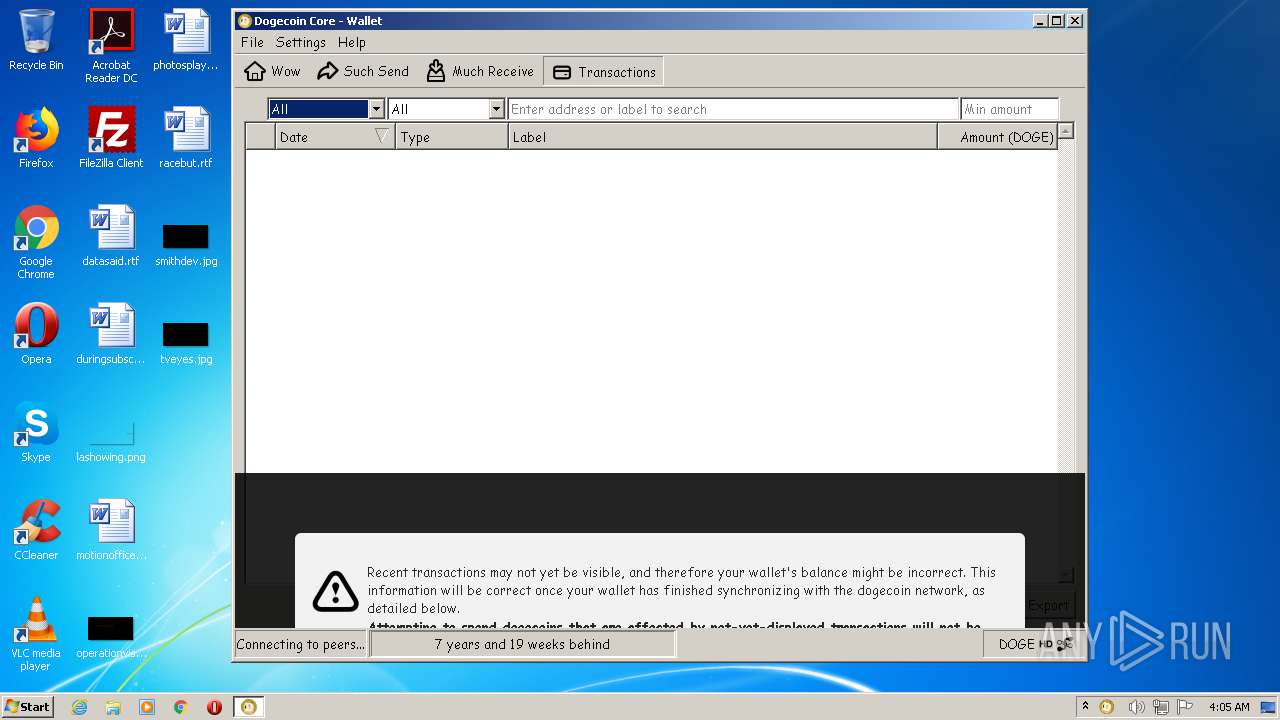Image resolution: width=1280 pixels, height=720 pixels.
Task: Sort transactions by Type column
Action: (x=452, y=137)
